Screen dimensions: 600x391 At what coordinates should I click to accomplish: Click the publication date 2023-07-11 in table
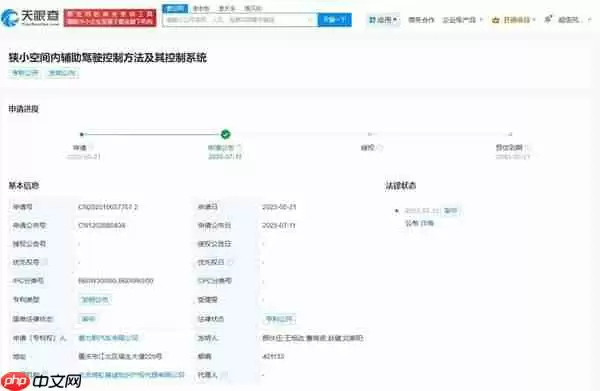tap(279, 225)
